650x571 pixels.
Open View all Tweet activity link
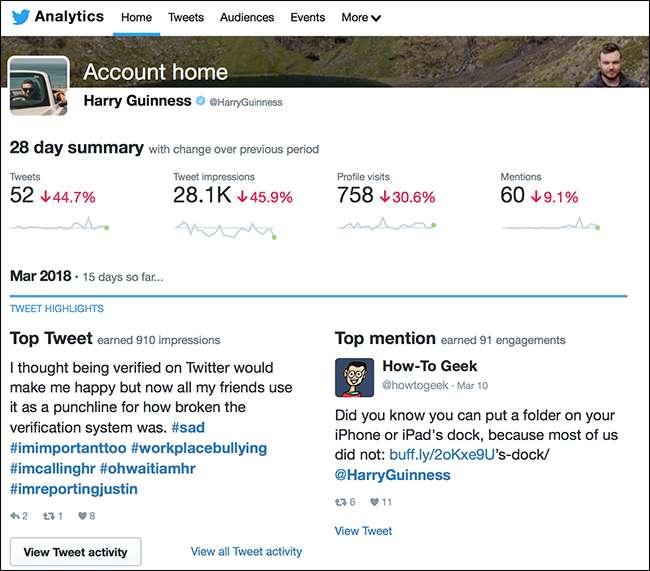click(x=246, y=552)
